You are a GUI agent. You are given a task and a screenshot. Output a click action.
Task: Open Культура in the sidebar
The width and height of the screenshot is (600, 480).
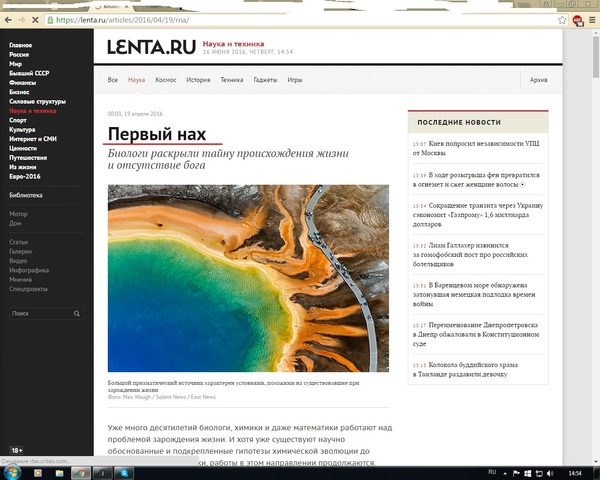coord(22,129)
